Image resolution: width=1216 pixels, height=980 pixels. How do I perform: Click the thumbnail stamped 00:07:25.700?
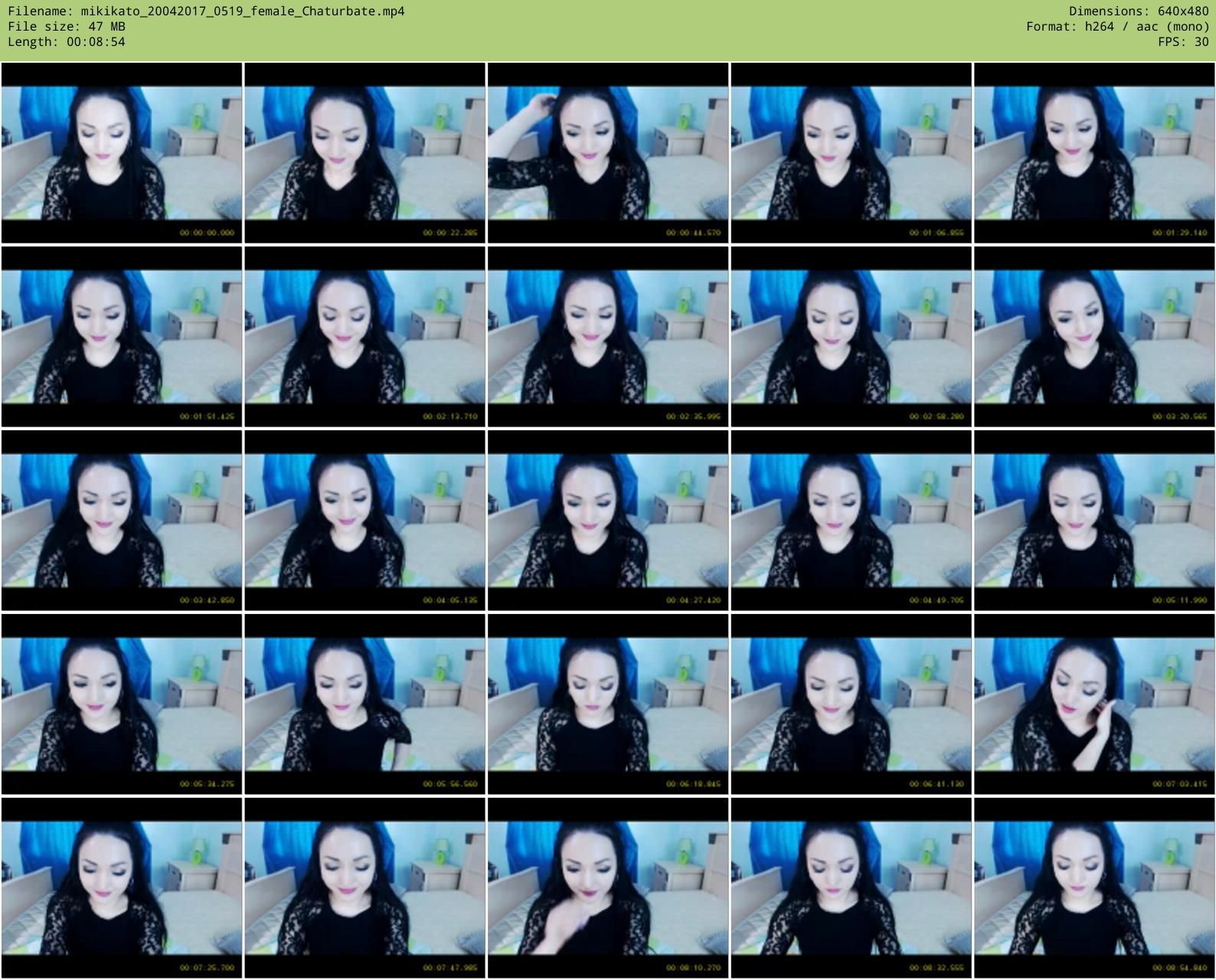click(x=122, y=888)
